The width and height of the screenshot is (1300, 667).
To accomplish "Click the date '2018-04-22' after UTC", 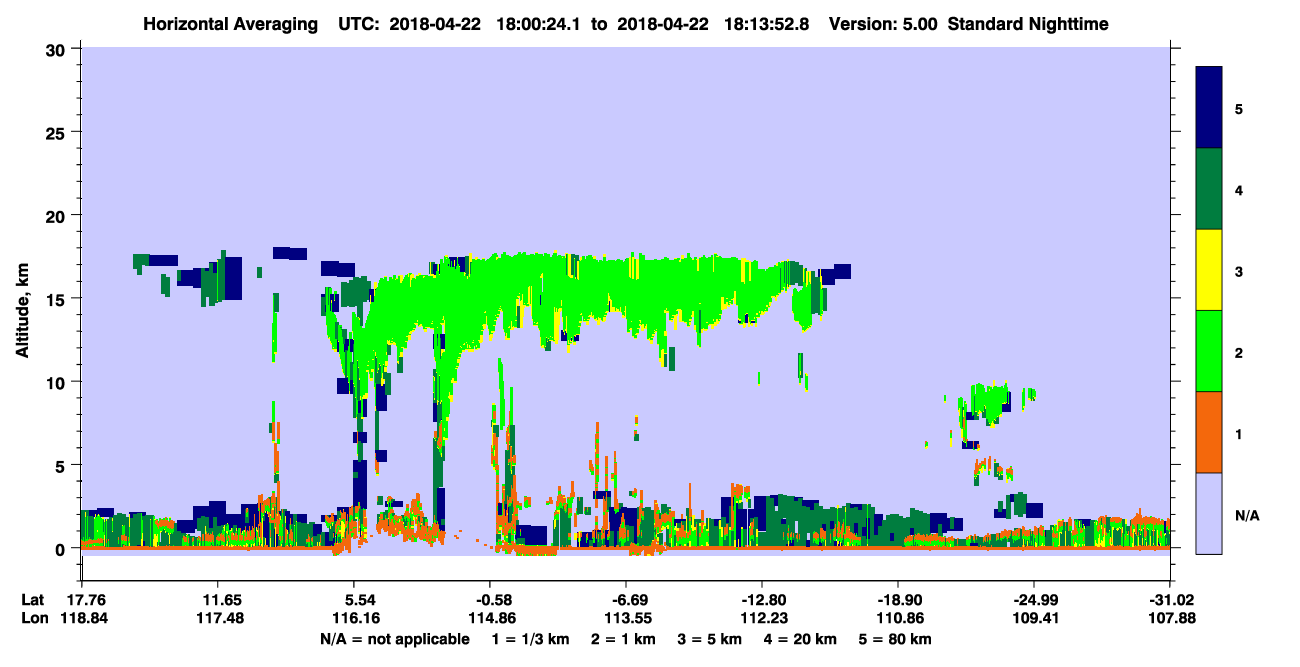I will click(x=437, y=24).
